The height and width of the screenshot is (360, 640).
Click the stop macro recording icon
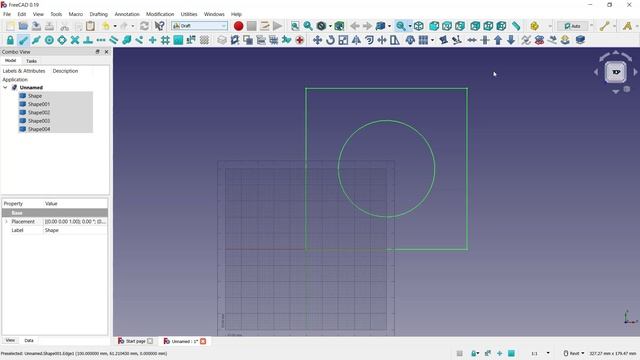pos(252,26)
